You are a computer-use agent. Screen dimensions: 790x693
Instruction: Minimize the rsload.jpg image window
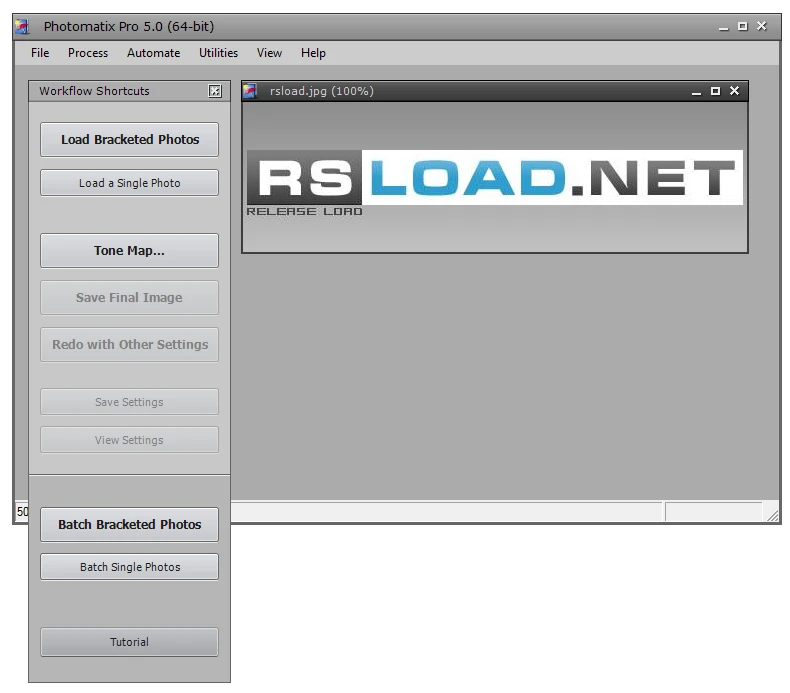(696, 91)
